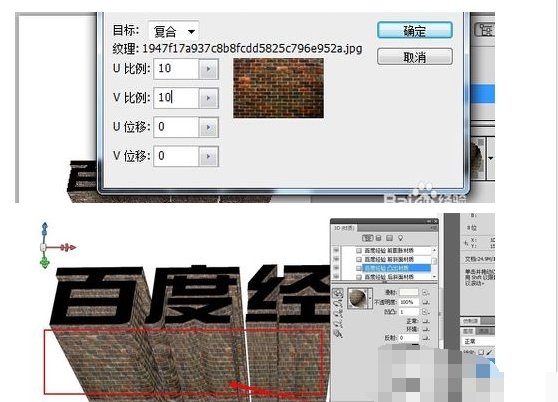This screenshot has height=402, width=558.
Task: Click 3D material list scrollbar down arrow
Action: [x=434, y=276]
